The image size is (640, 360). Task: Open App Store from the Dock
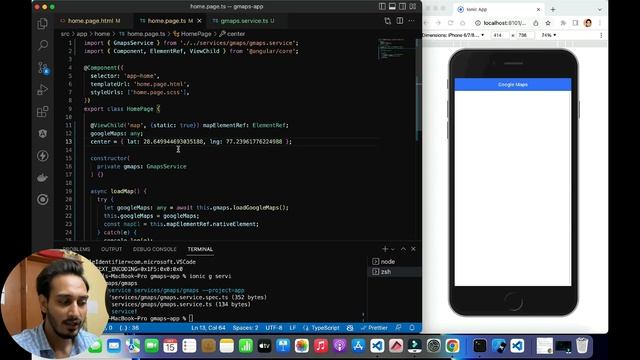coord(358,346)
